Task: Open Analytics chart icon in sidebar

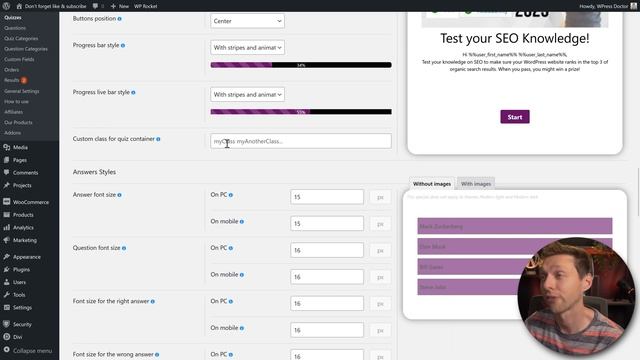Action: click(x=7, y=227)
